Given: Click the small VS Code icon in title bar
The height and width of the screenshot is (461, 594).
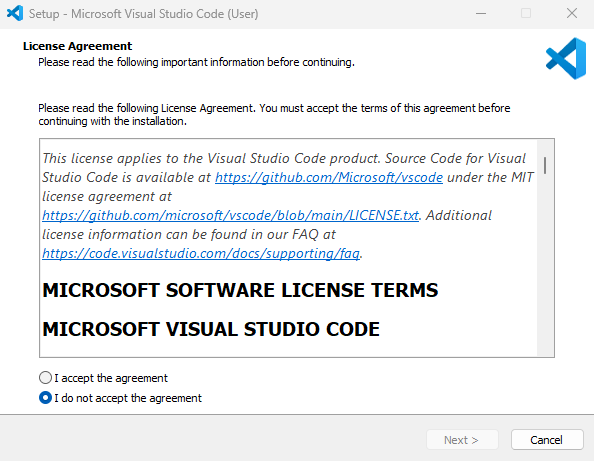Looking at the screenshot, I should [15, 14].
